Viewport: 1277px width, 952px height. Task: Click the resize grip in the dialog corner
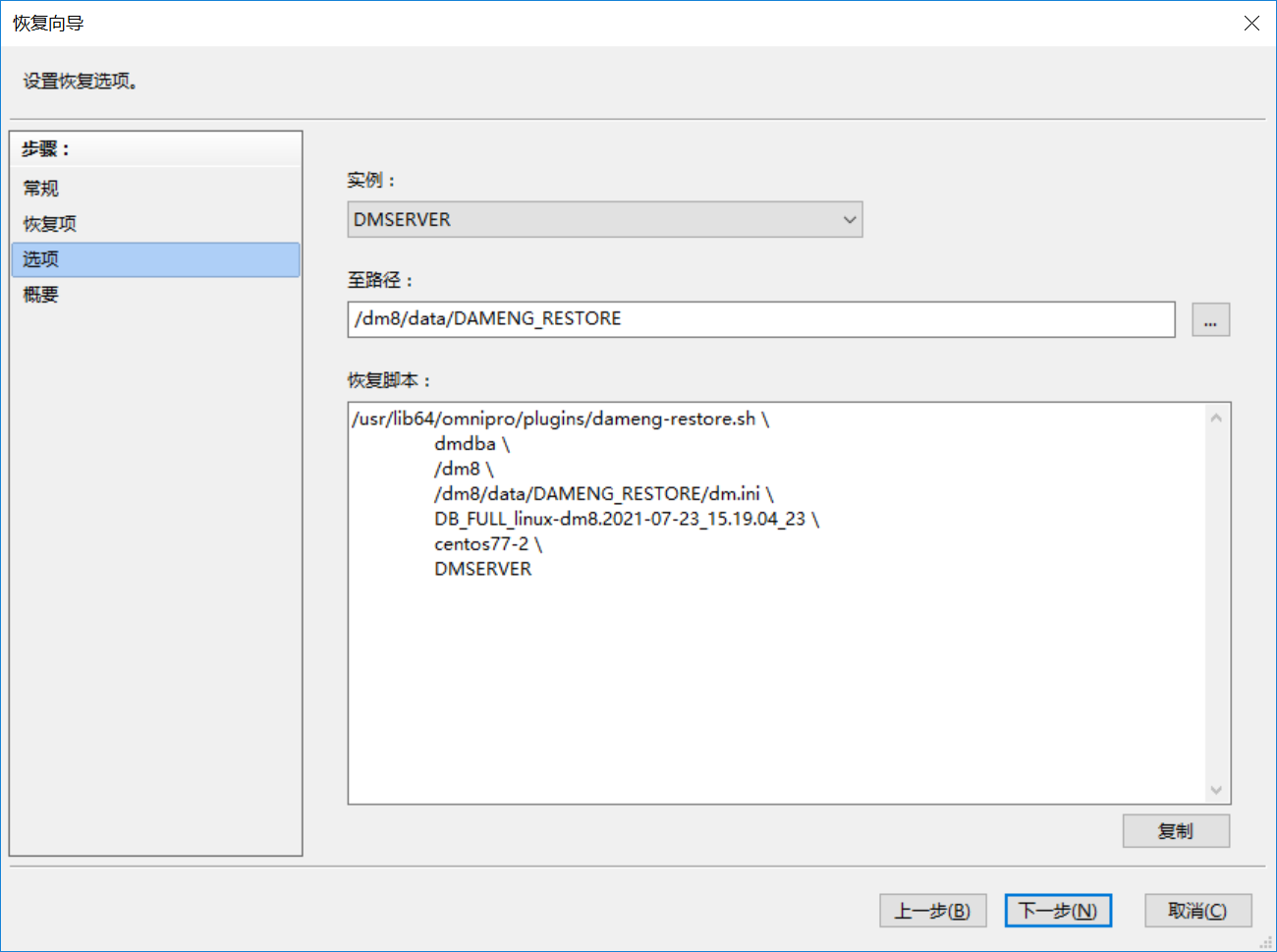tap(1266, 942)
